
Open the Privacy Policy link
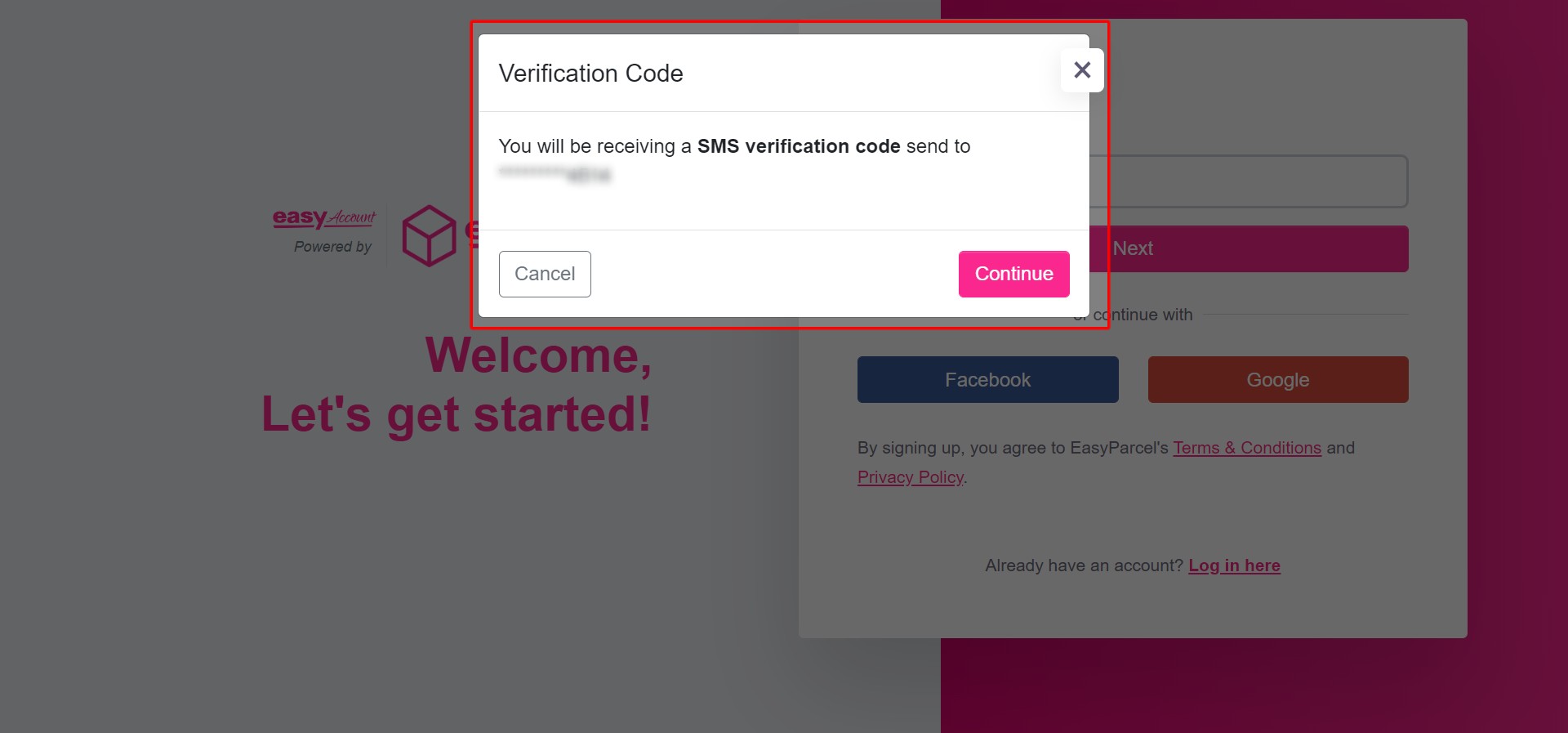click(x=910, y=476)
